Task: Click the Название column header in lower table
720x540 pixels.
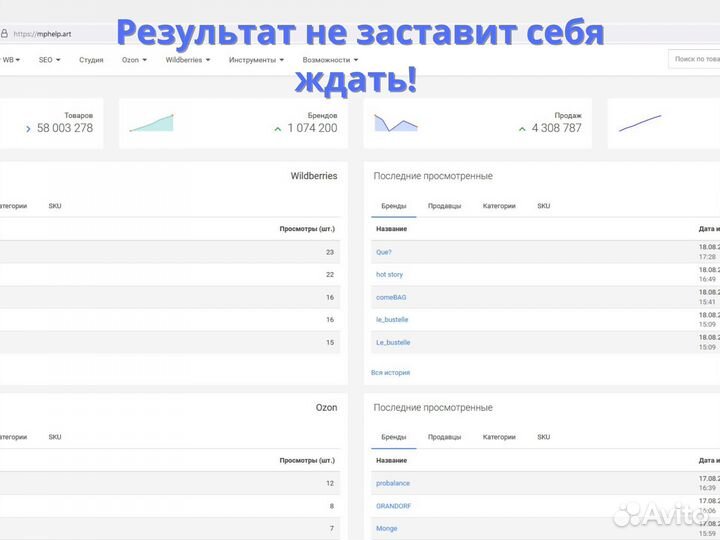Action: (x=391, y=460)
